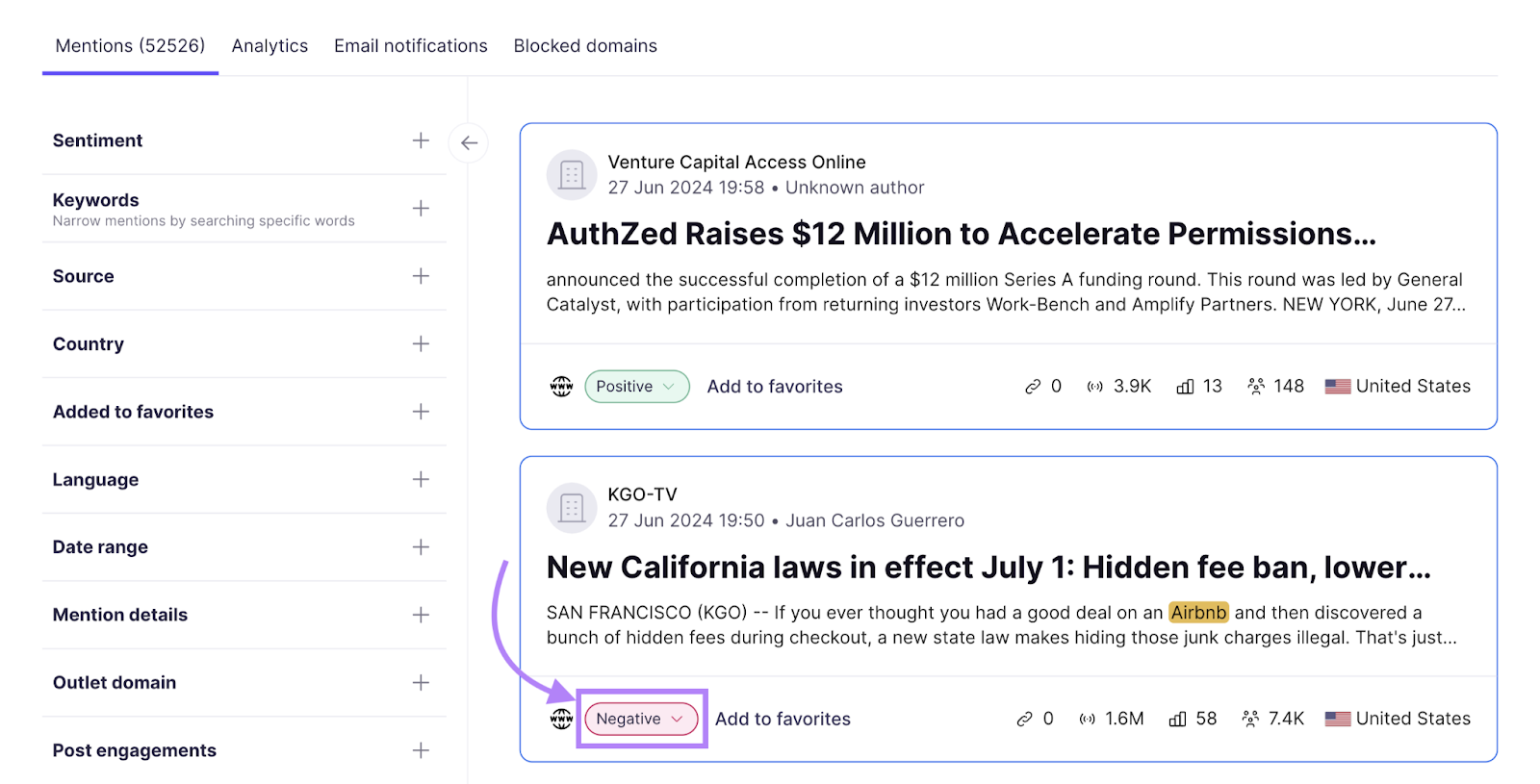Click the publisher building icon for Venture Capital Access Online
Image resolution: width=1540 pixels, height=784 pixels.
click(572, 174)
